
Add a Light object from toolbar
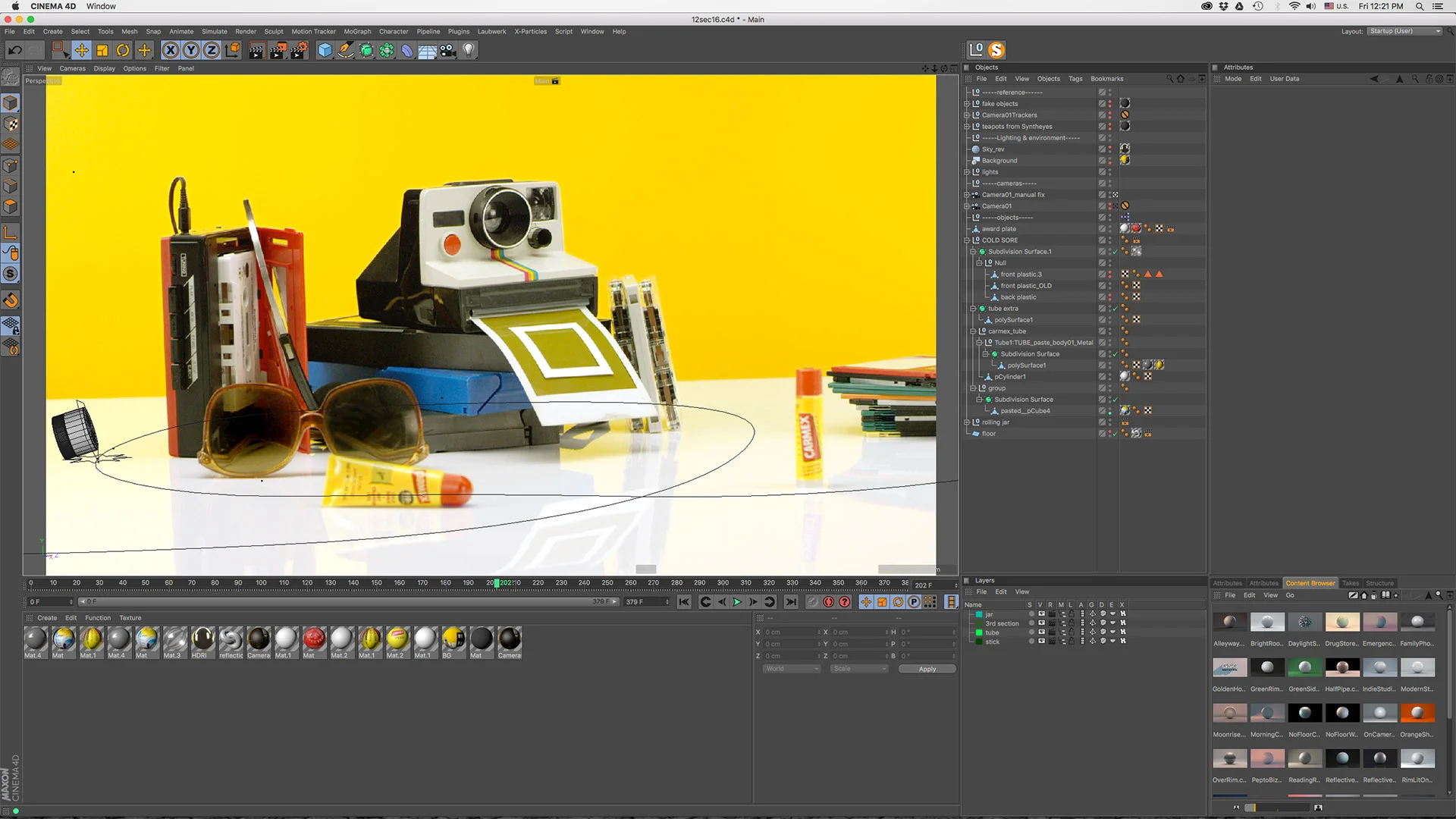pos(469,50)
